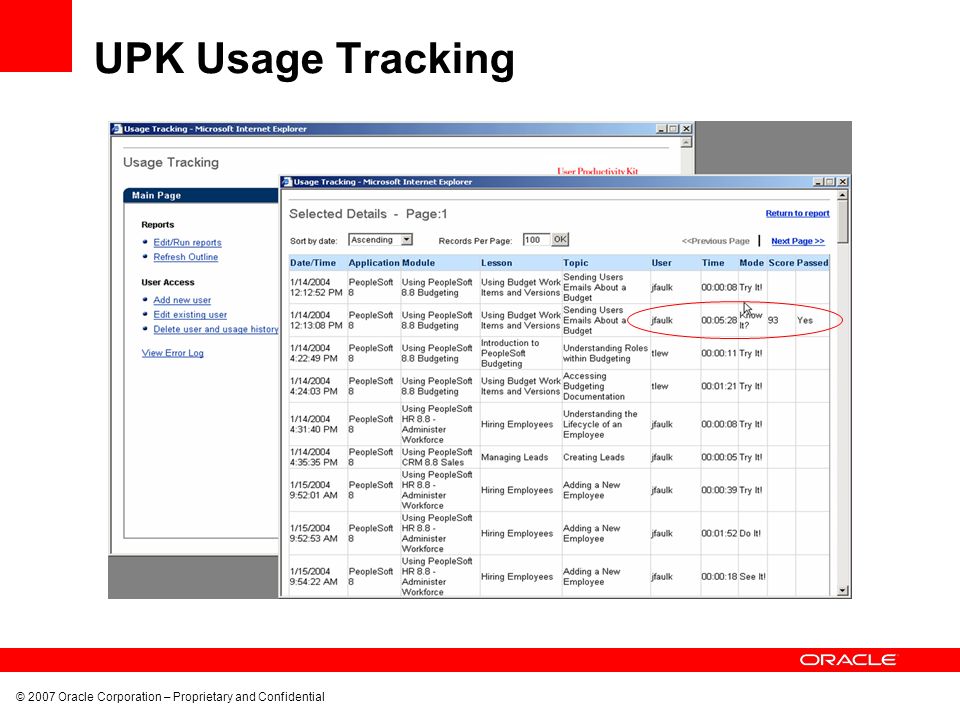Close the front Usage Tracking window
Screen dimensions: 960x720
coord(842,182)
